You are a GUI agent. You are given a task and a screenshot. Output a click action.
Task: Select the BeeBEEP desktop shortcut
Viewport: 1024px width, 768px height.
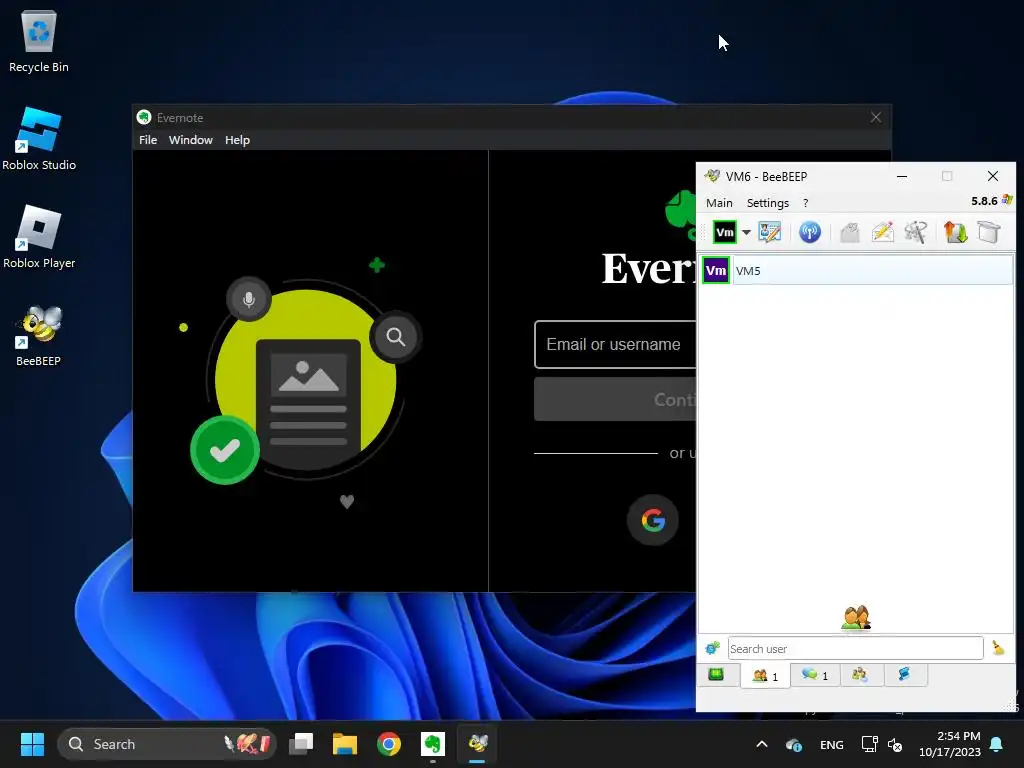(39, 336)
